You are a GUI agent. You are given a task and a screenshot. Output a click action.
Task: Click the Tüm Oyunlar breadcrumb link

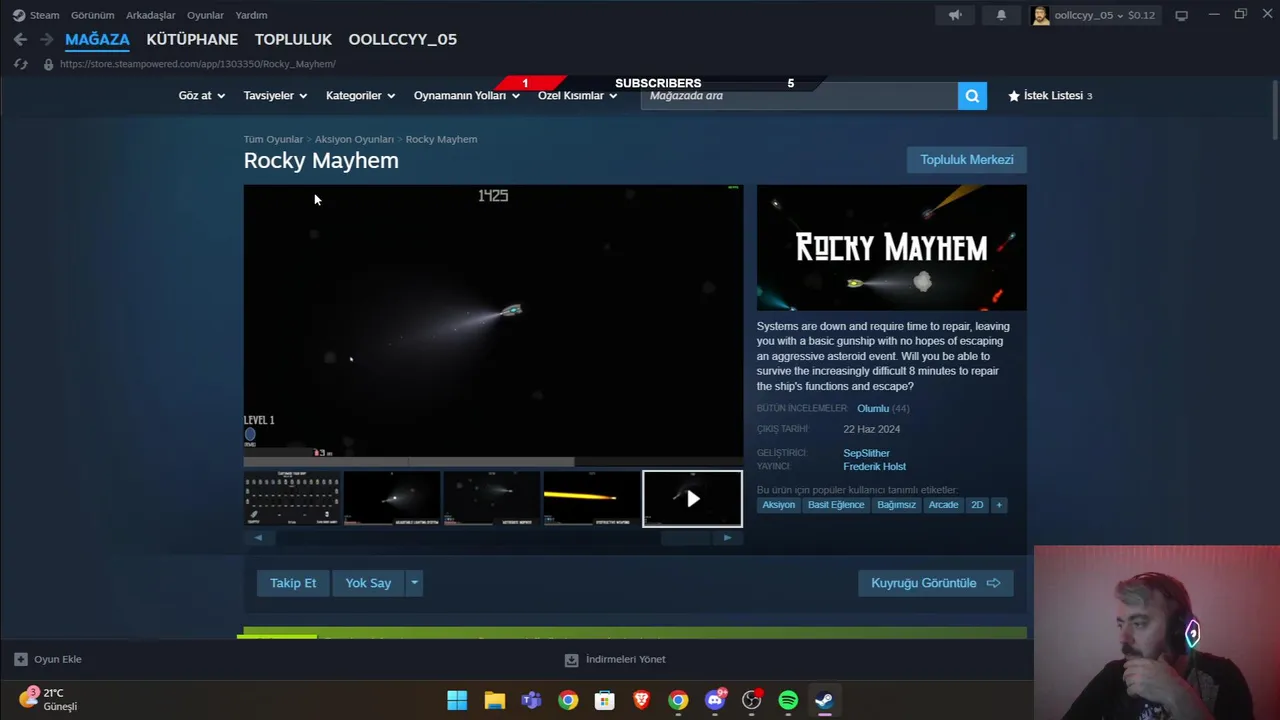[273, 139]
